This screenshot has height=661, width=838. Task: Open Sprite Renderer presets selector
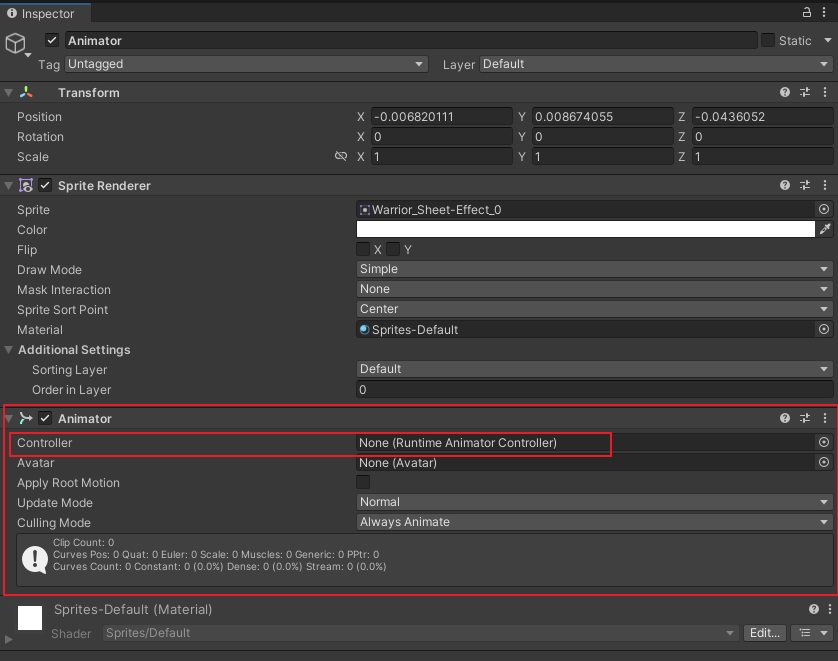point(805,185)
